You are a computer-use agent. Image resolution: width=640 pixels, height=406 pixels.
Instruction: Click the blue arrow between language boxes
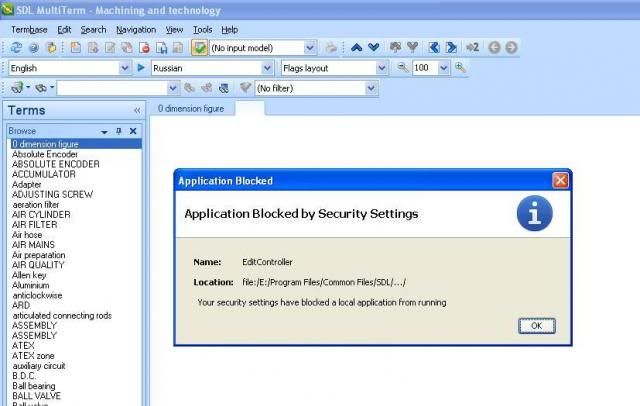[x=141, y=68]
